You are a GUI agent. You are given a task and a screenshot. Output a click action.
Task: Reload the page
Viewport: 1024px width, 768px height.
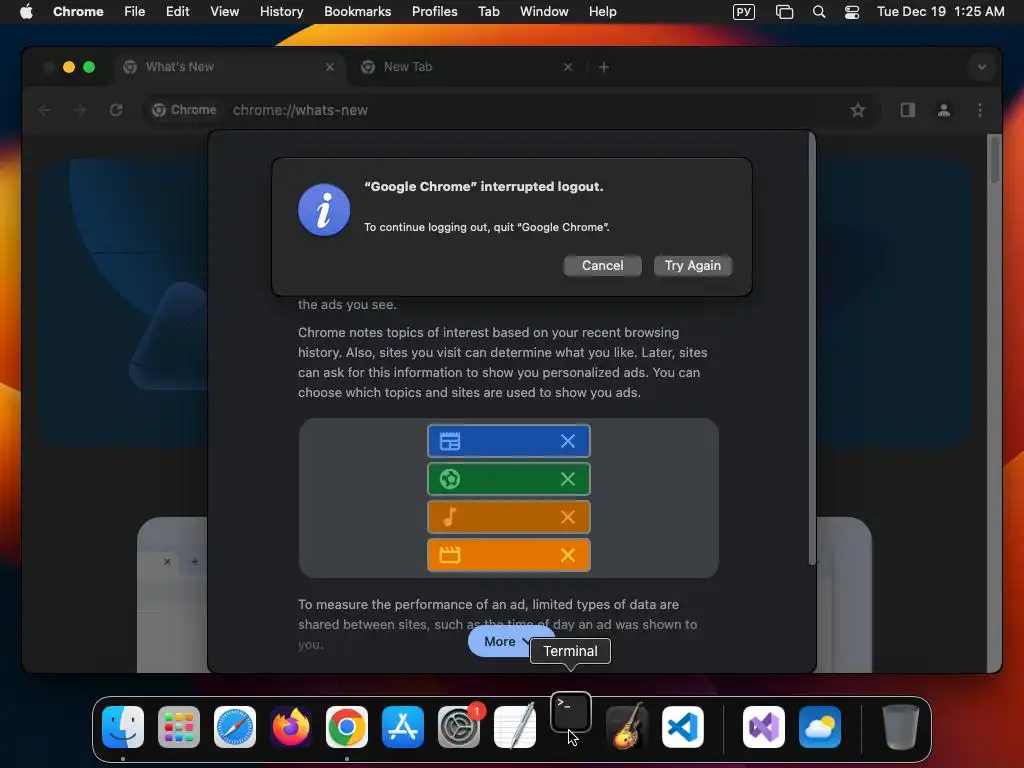tap(116, 110)
